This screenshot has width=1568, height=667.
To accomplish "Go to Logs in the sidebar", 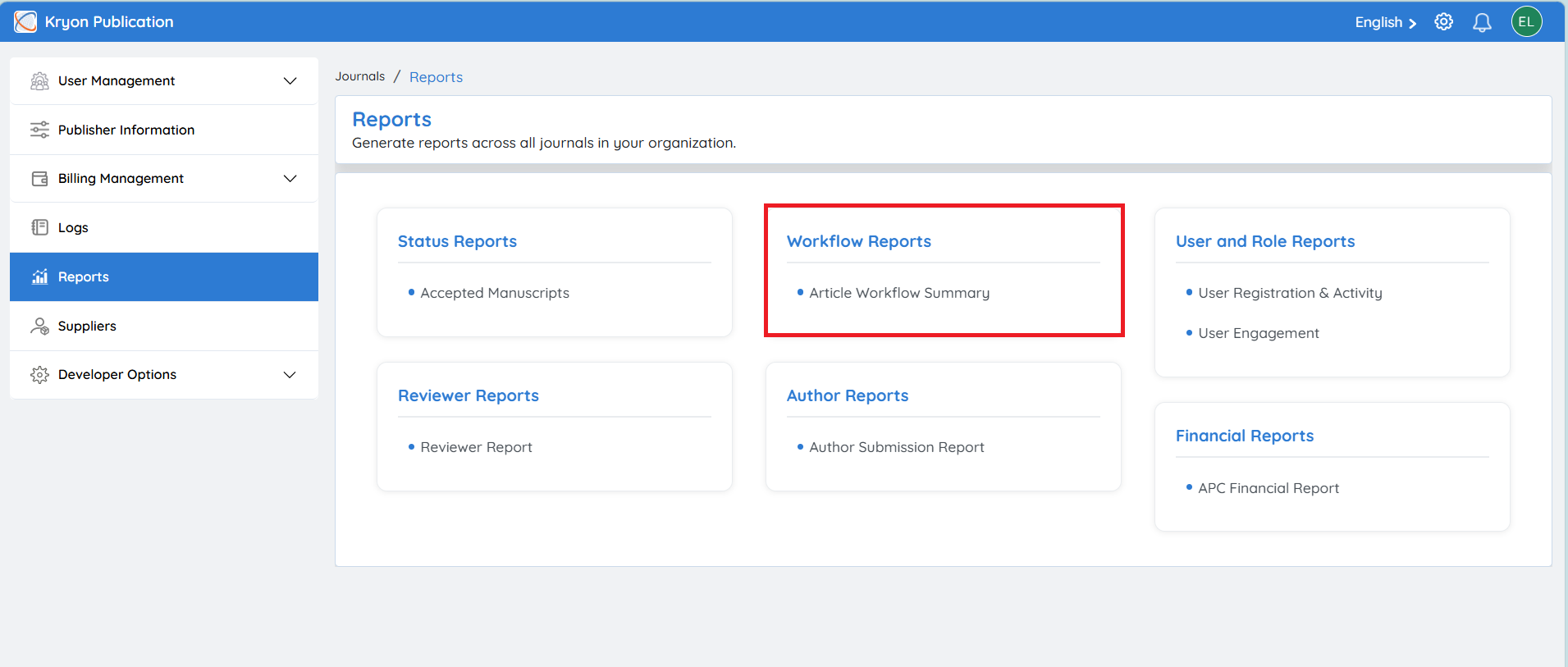I will click(164, 227).
